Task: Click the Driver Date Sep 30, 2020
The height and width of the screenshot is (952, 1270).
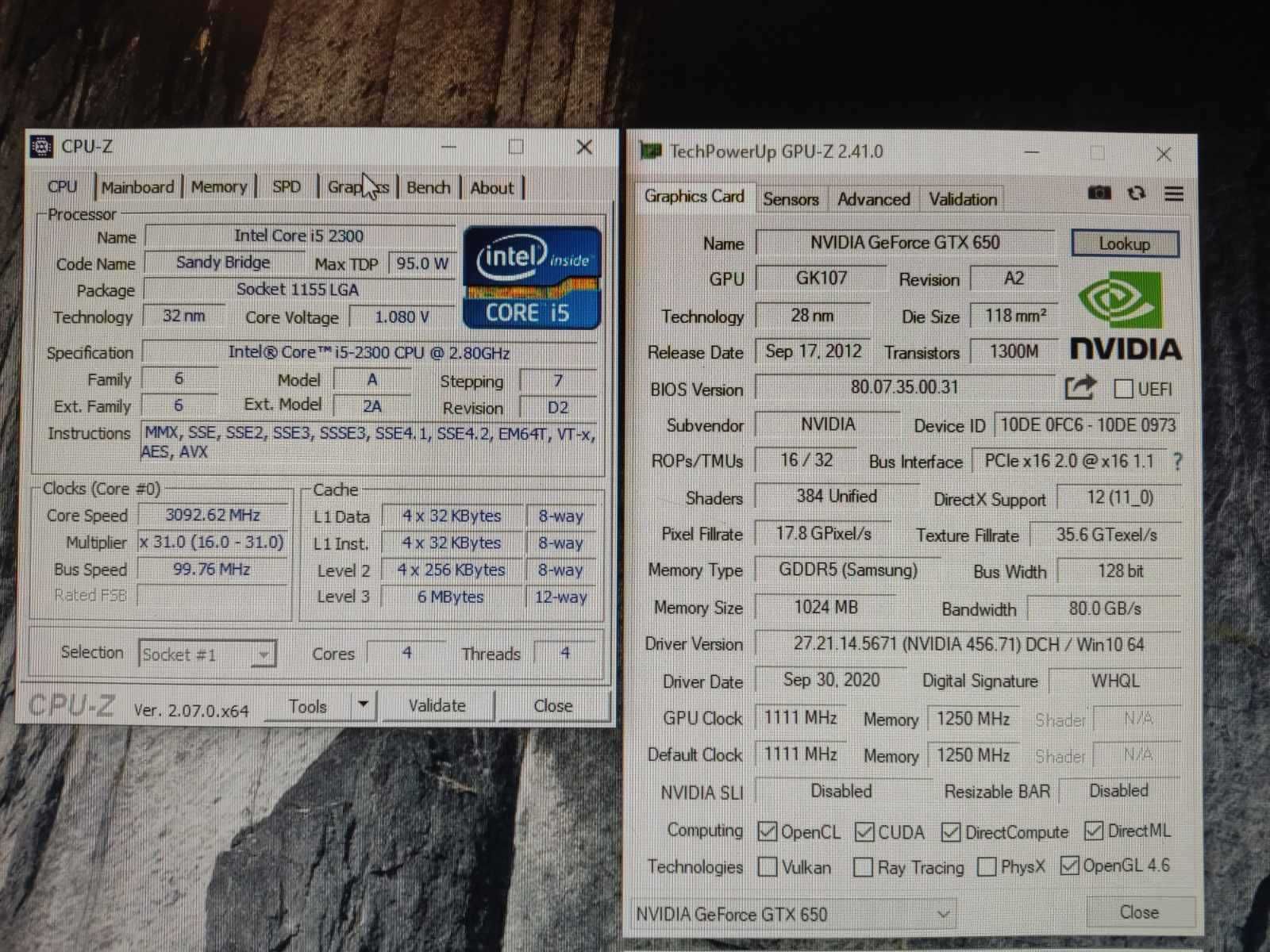Action: pos(832,680)
